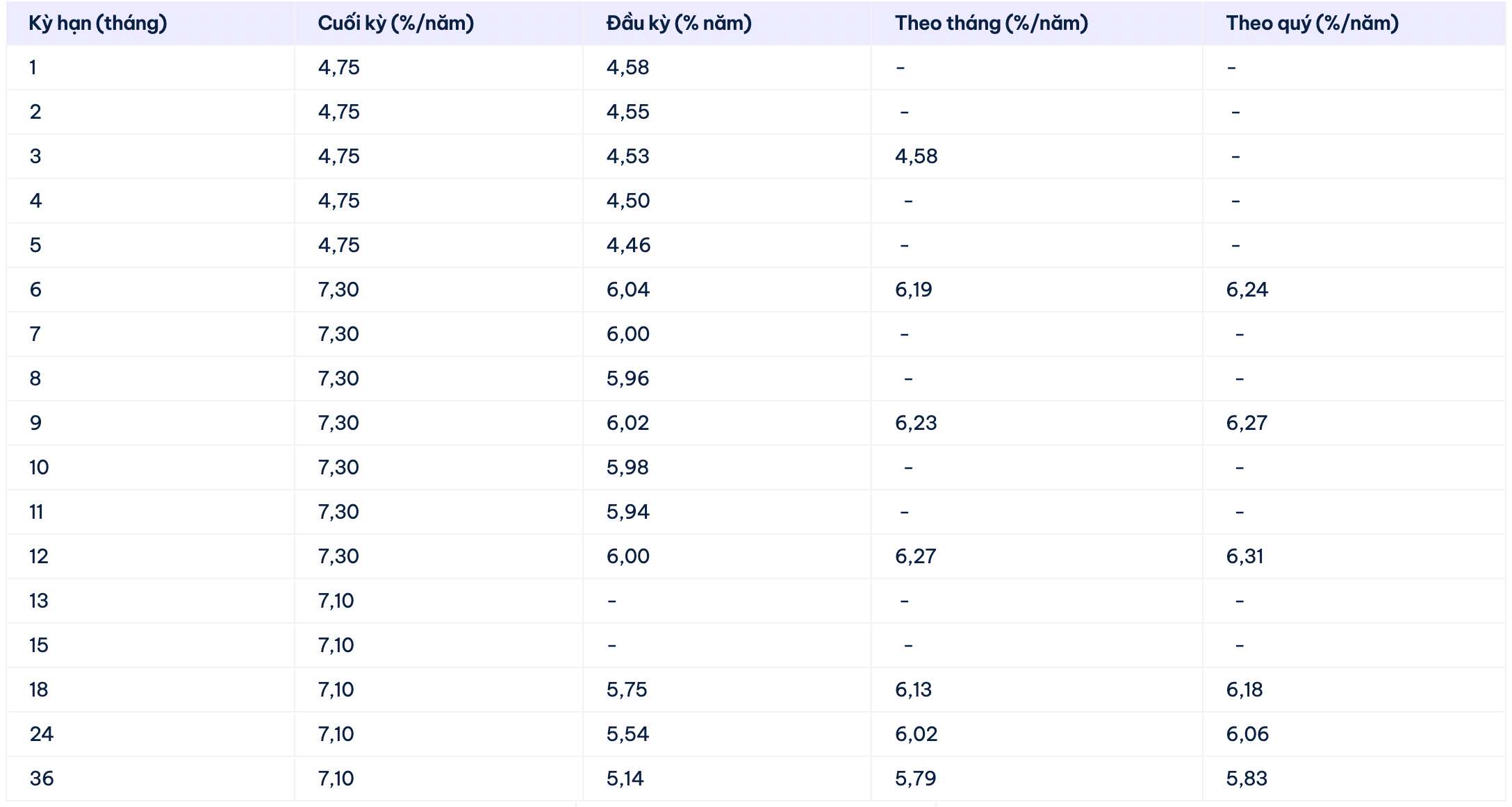
Task: Click the term cell showing 13 months
Action: [39, 601]
